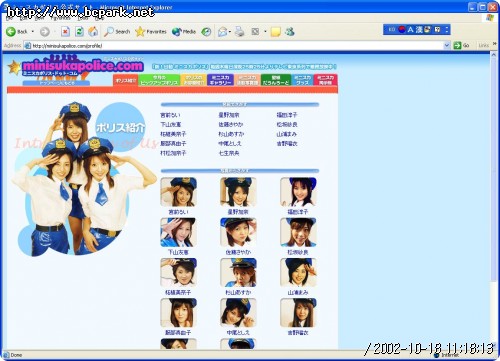Open the 山浦まみ profile photo thumbnail
This screenshot has width=500, height=361.
pyautogui.click(x=298, y=273)
